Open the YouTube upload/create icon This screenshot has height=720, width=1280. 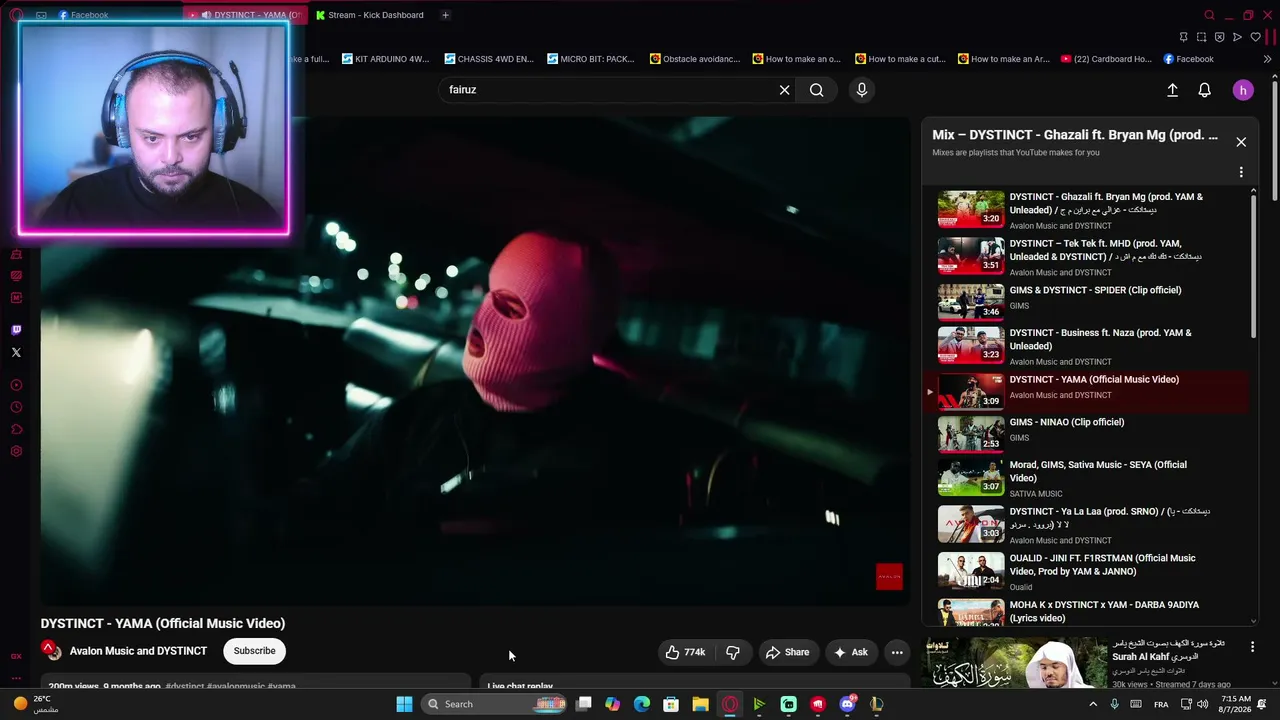1173,90
